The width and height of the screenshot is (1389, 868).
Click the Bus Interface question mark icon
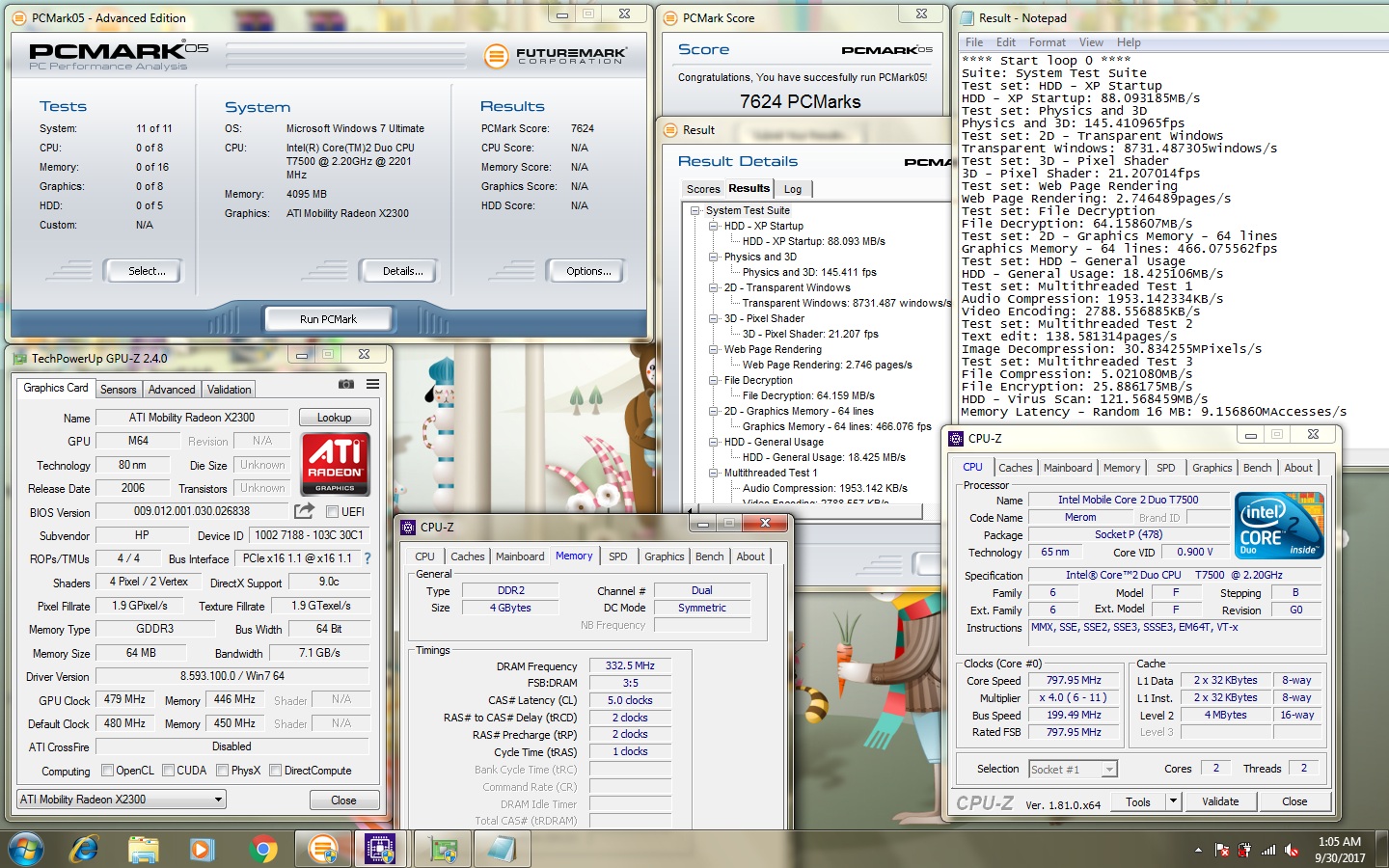(x=368, y=558)
